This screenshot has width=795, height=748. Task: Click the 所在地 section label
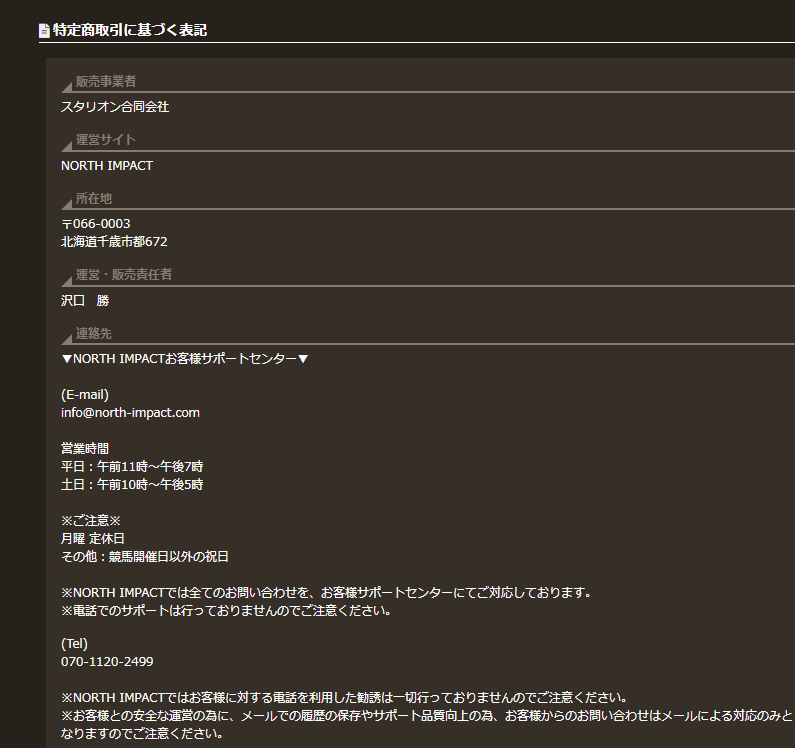pyautogui.click(x=94, y=198)
